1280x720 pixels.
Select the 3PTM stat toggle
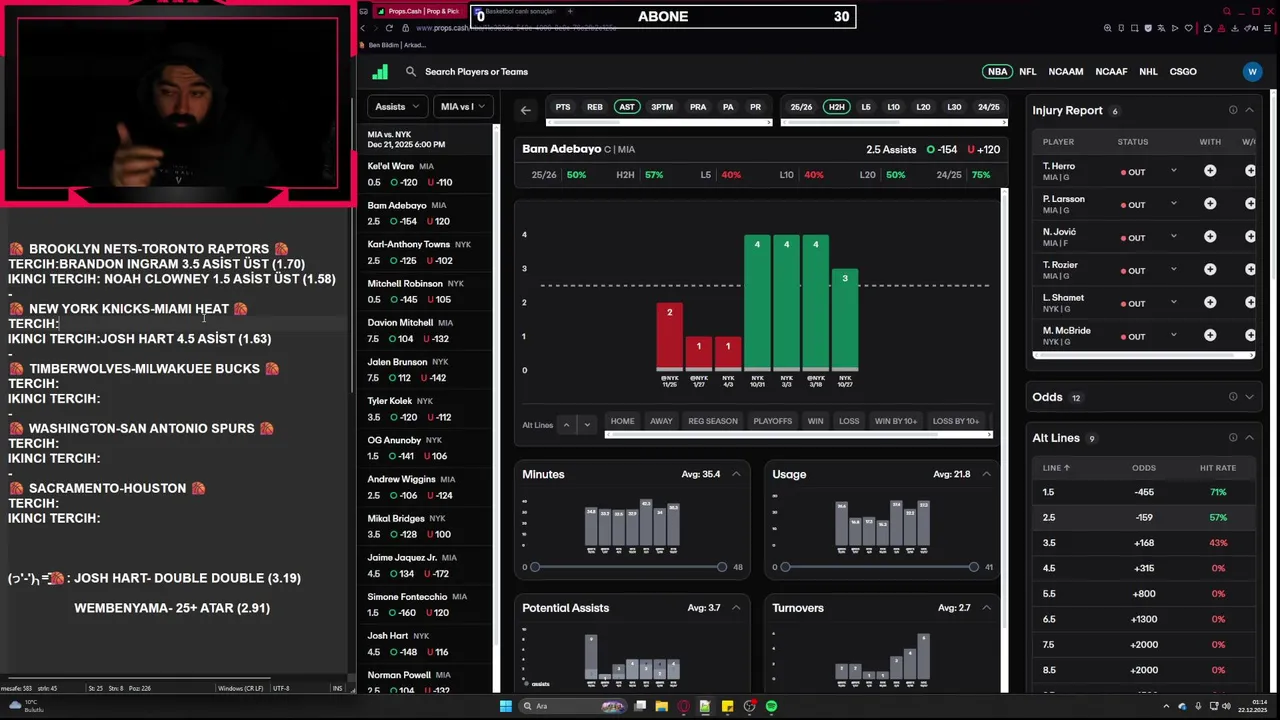pos(662,107)
